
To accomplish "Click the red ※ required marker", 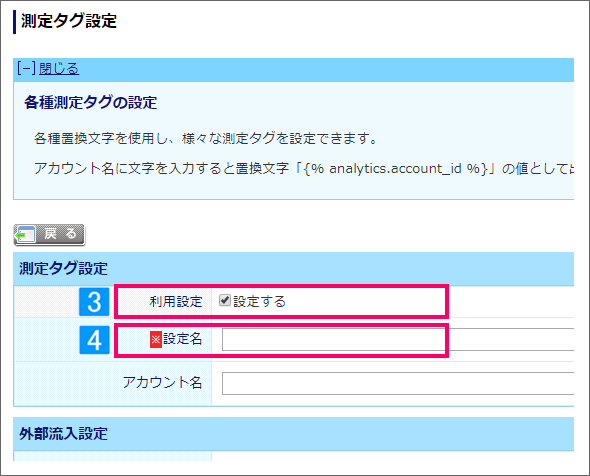I will pyautogui.click(x=156, y=340).
